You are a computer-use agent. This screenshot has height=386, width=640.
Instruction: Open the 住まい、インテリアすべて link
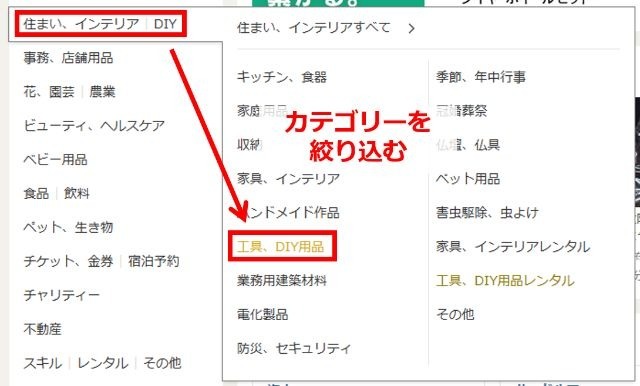(314, 28)
